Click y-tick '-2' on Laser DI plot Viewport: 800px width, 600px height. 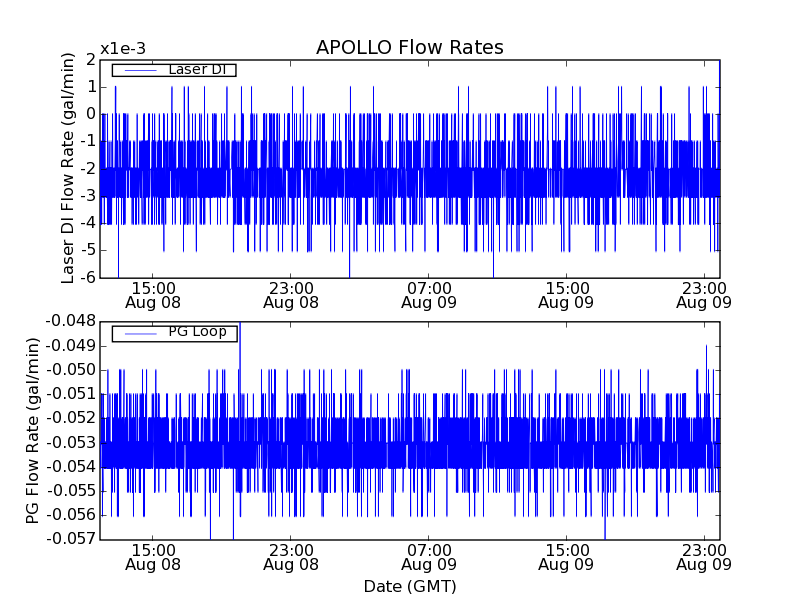(x=88, y=168)
